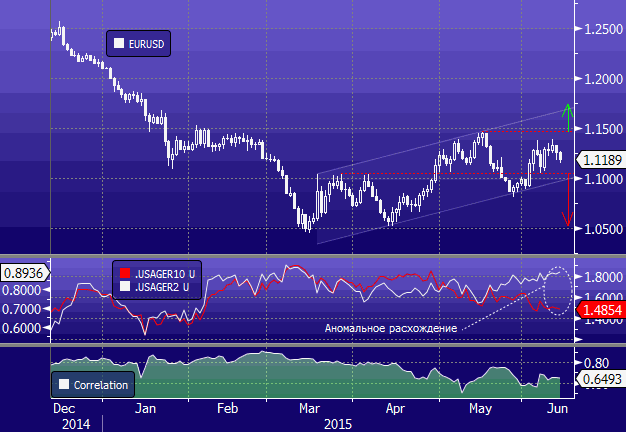The width and height of the screenshot is (626, 432).
Task: Click the 0.8936 left axis value tag
Action: tap(21, 272)
